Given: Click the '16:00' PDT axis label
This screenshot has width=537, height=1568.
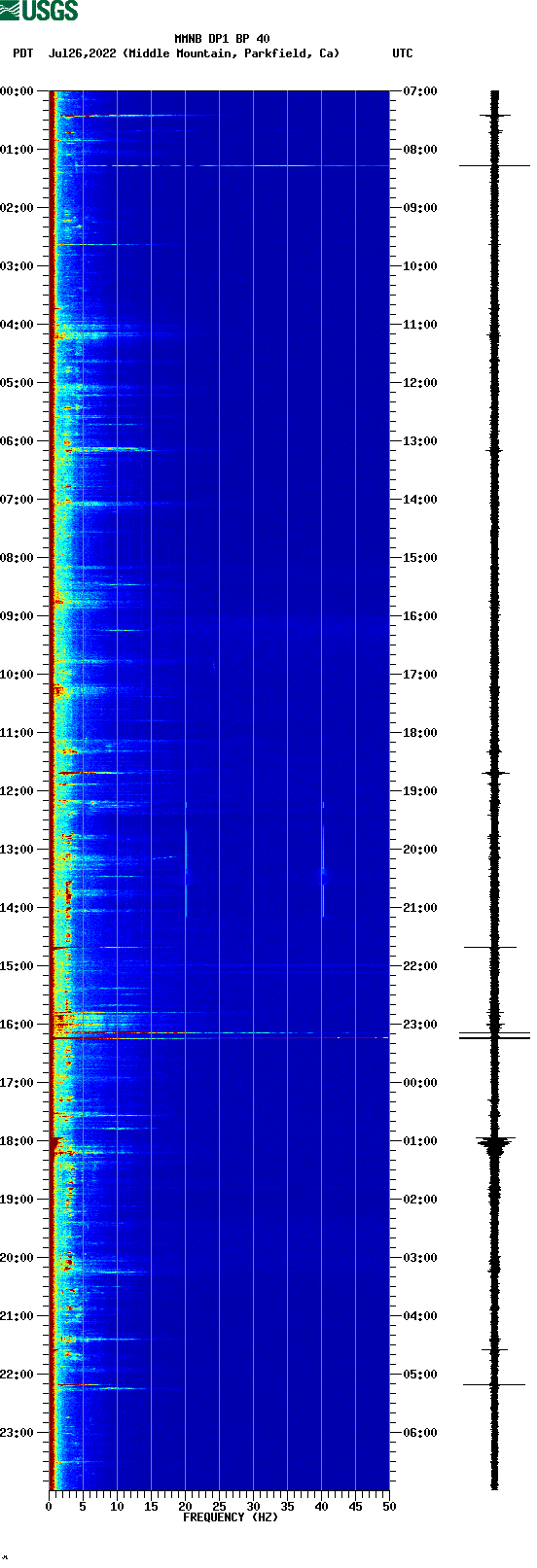Looking at the screenshot, I should 17,1025.
